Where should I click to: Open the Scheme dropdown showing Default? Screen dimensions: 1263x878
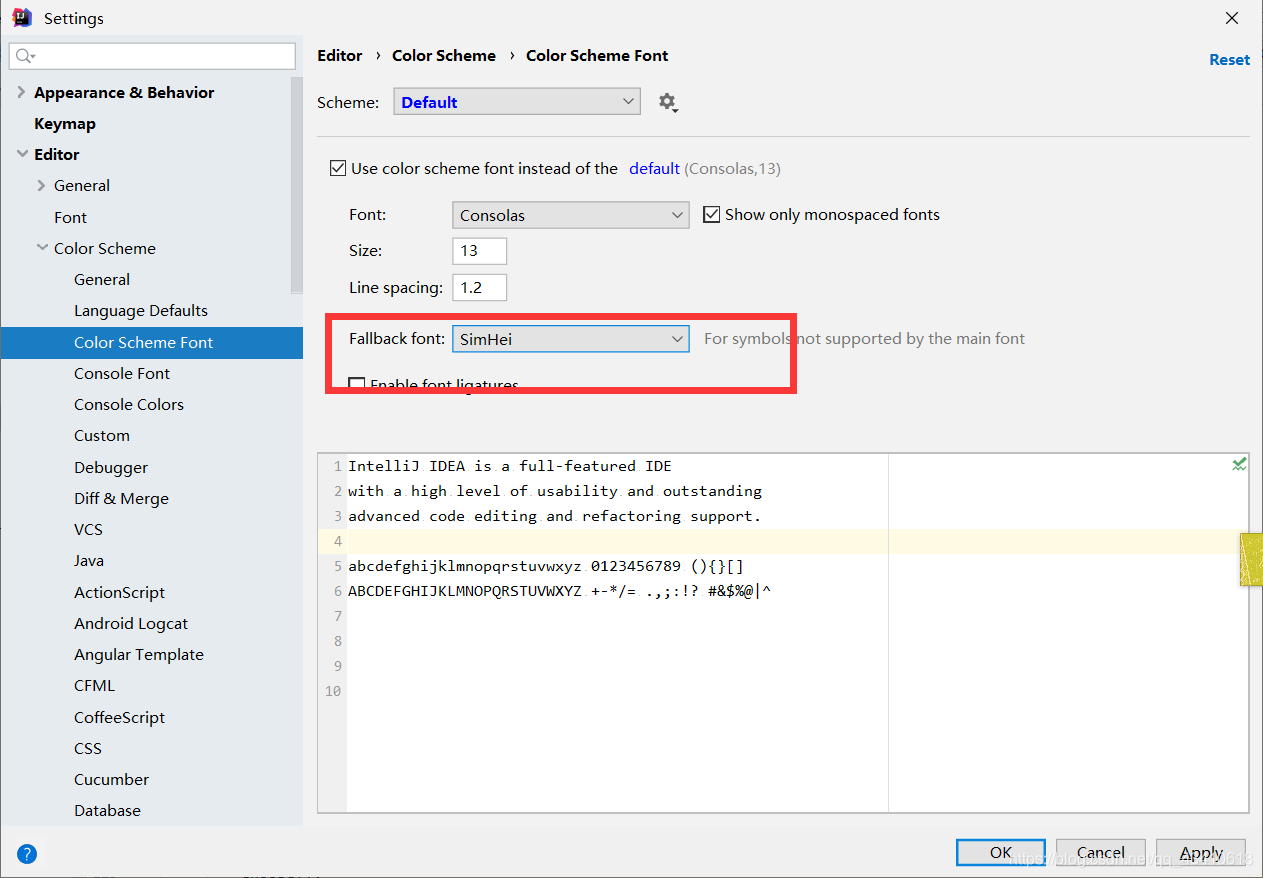pos(517,102)
